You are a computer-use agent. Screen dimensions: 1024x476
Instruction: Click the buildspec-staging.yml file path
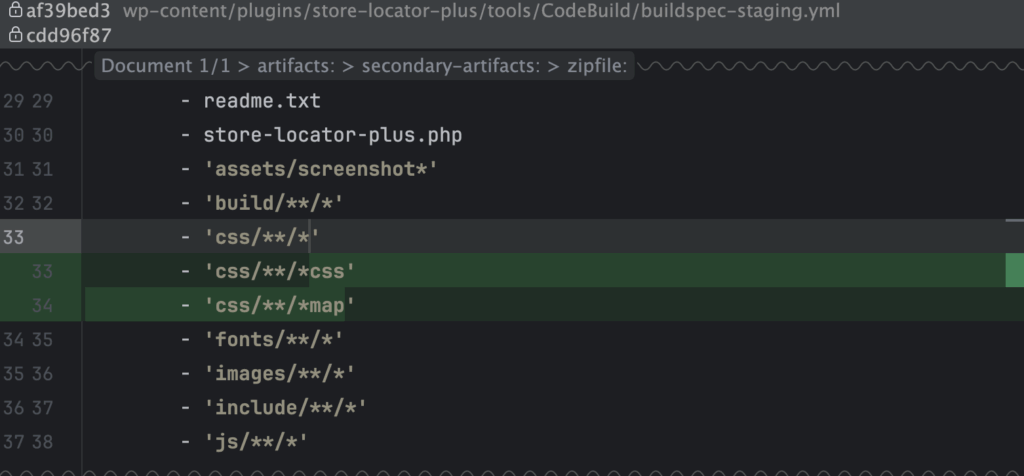click(x=481, y=12)
